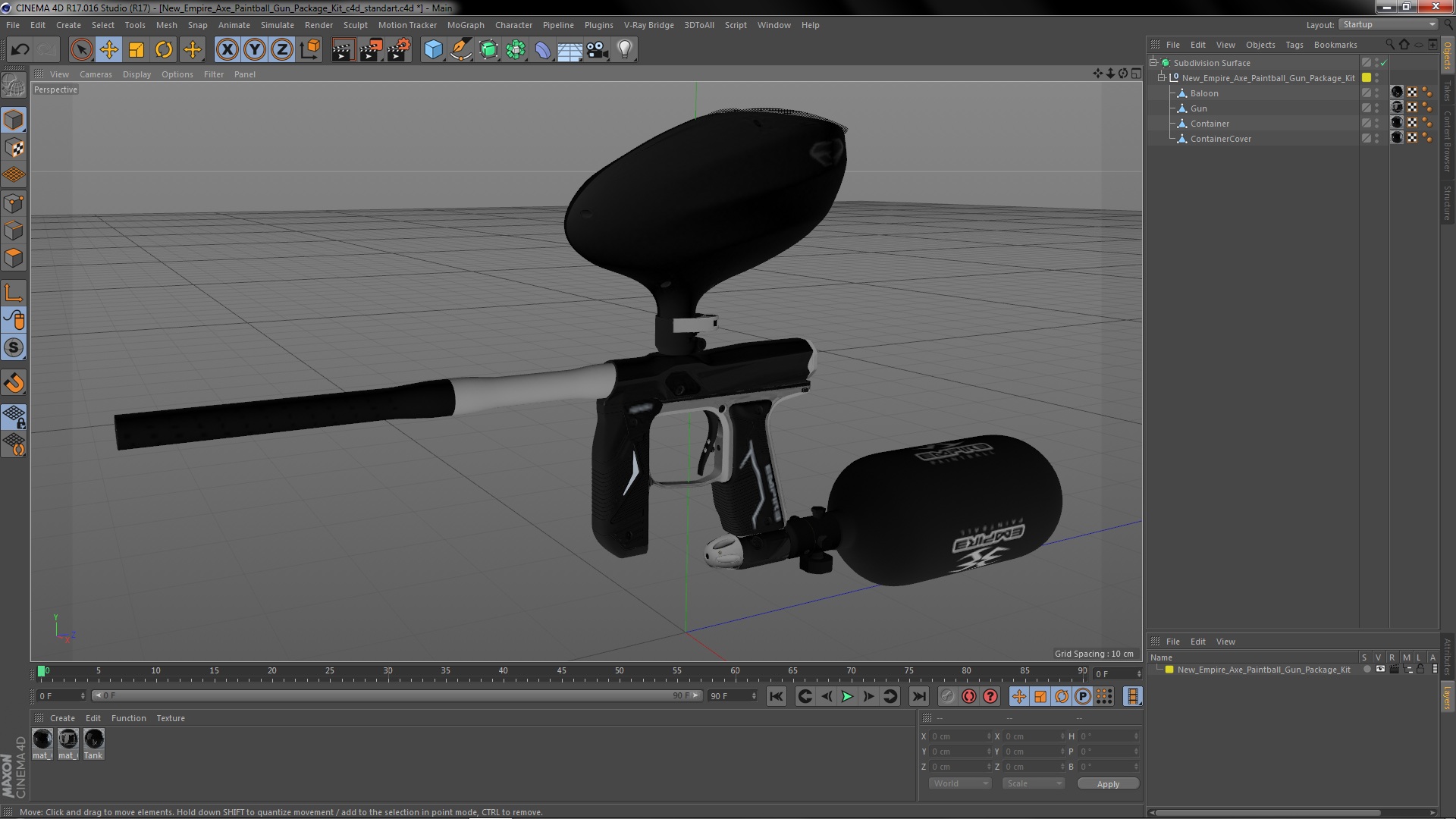Open the Objects menu in Object Manager
The height and width of the screenshot is (819, 1456).
click(x=1260, y=45)
